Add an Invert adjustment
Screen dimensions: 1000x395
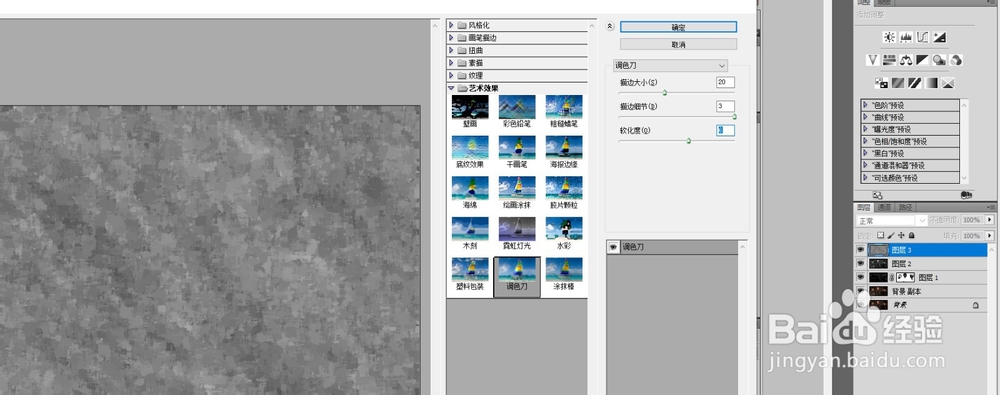(x=881, y=83)
